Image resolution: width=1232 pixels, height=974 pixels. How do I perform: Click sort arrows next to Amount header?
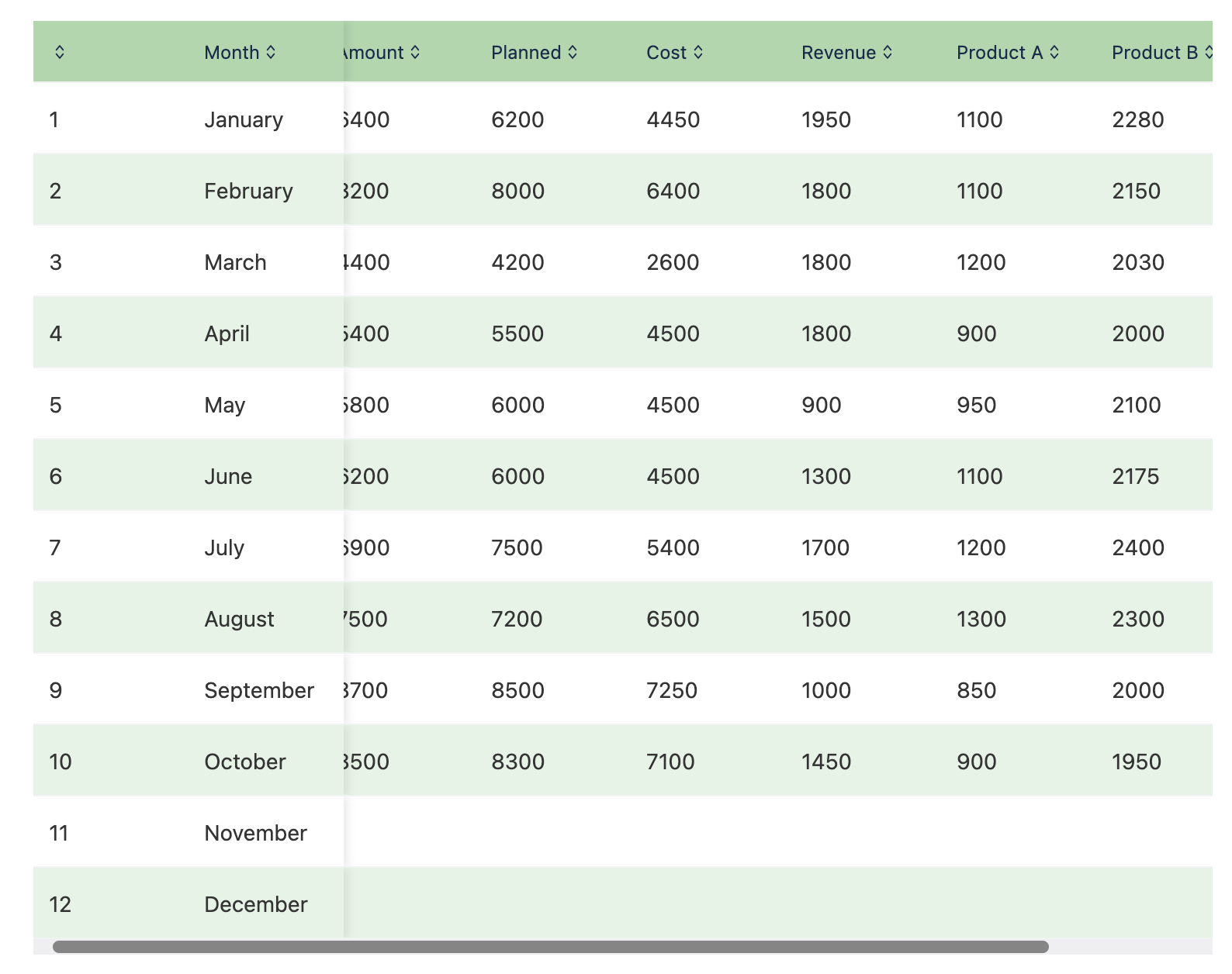point(415,52)
